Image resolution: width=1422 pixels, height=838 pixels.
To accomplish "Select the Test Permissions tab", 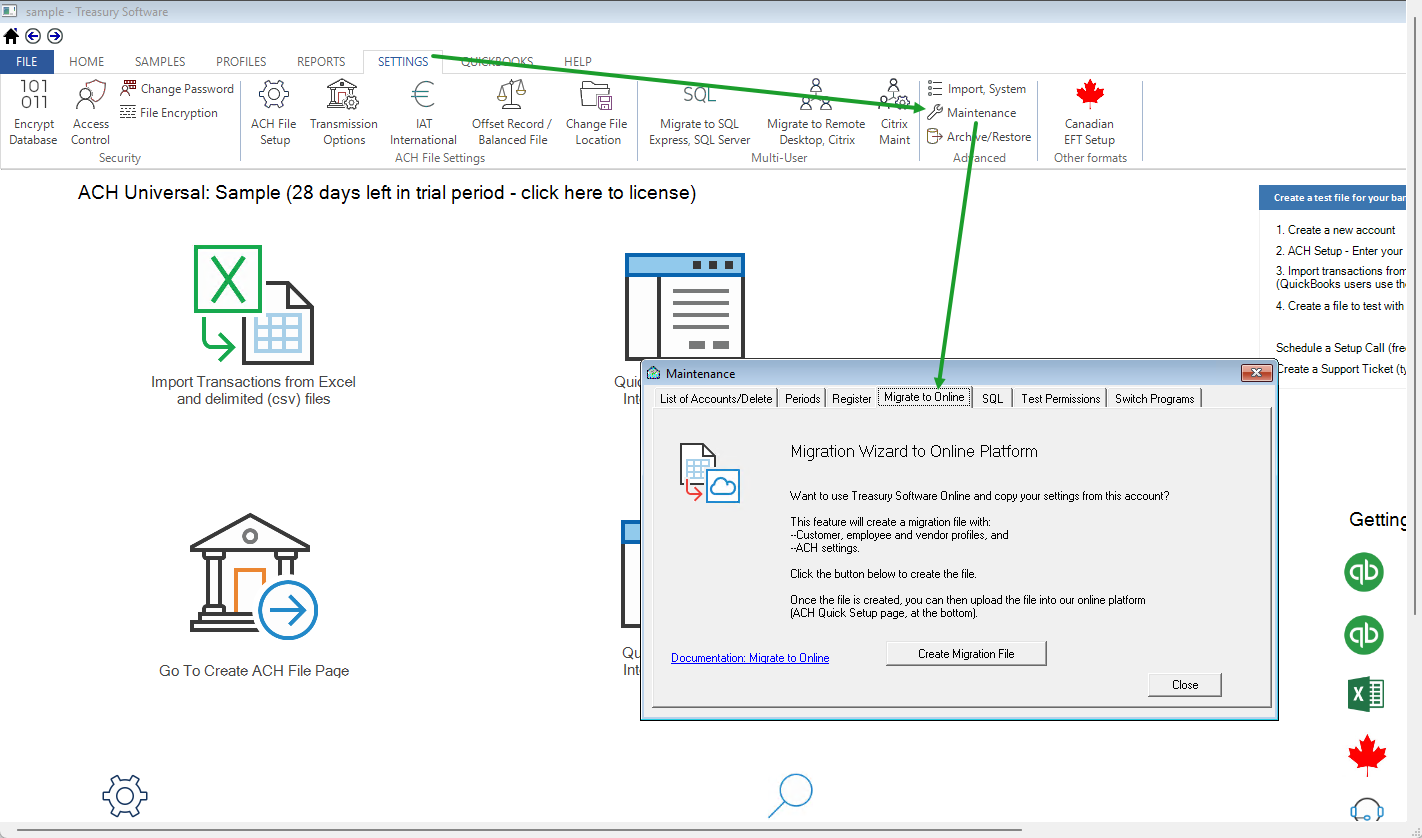I will 1060,398.
